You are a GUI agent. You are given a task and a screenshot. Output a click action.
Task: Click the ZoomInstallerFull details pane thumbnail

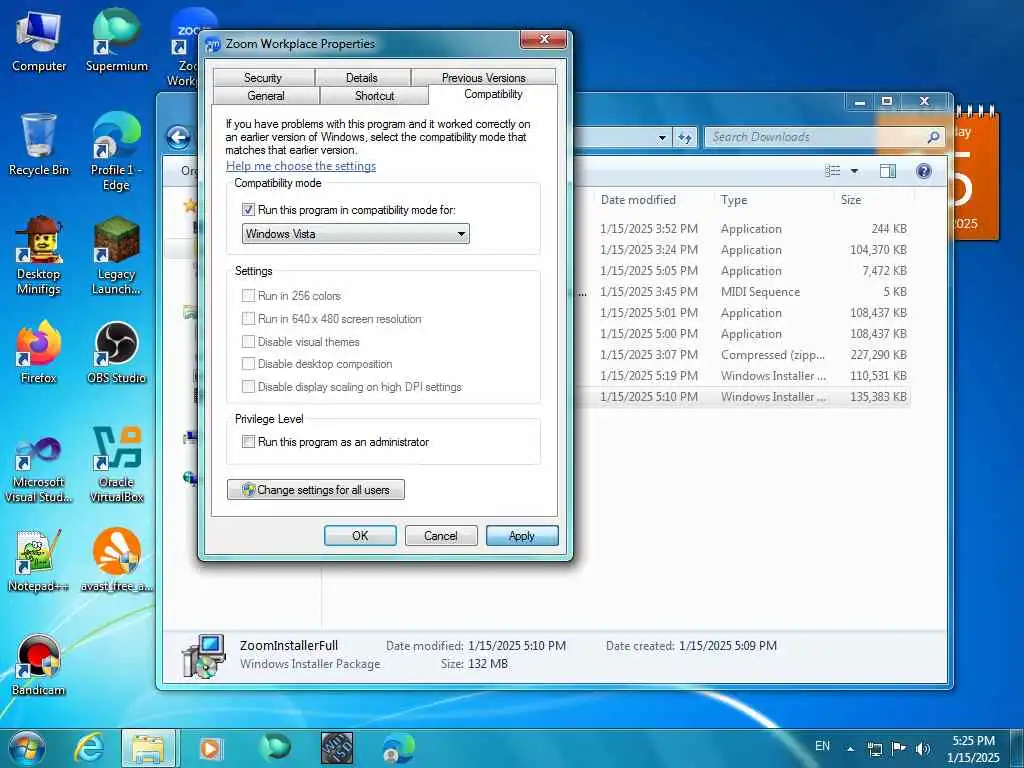[x=204, y=656]
